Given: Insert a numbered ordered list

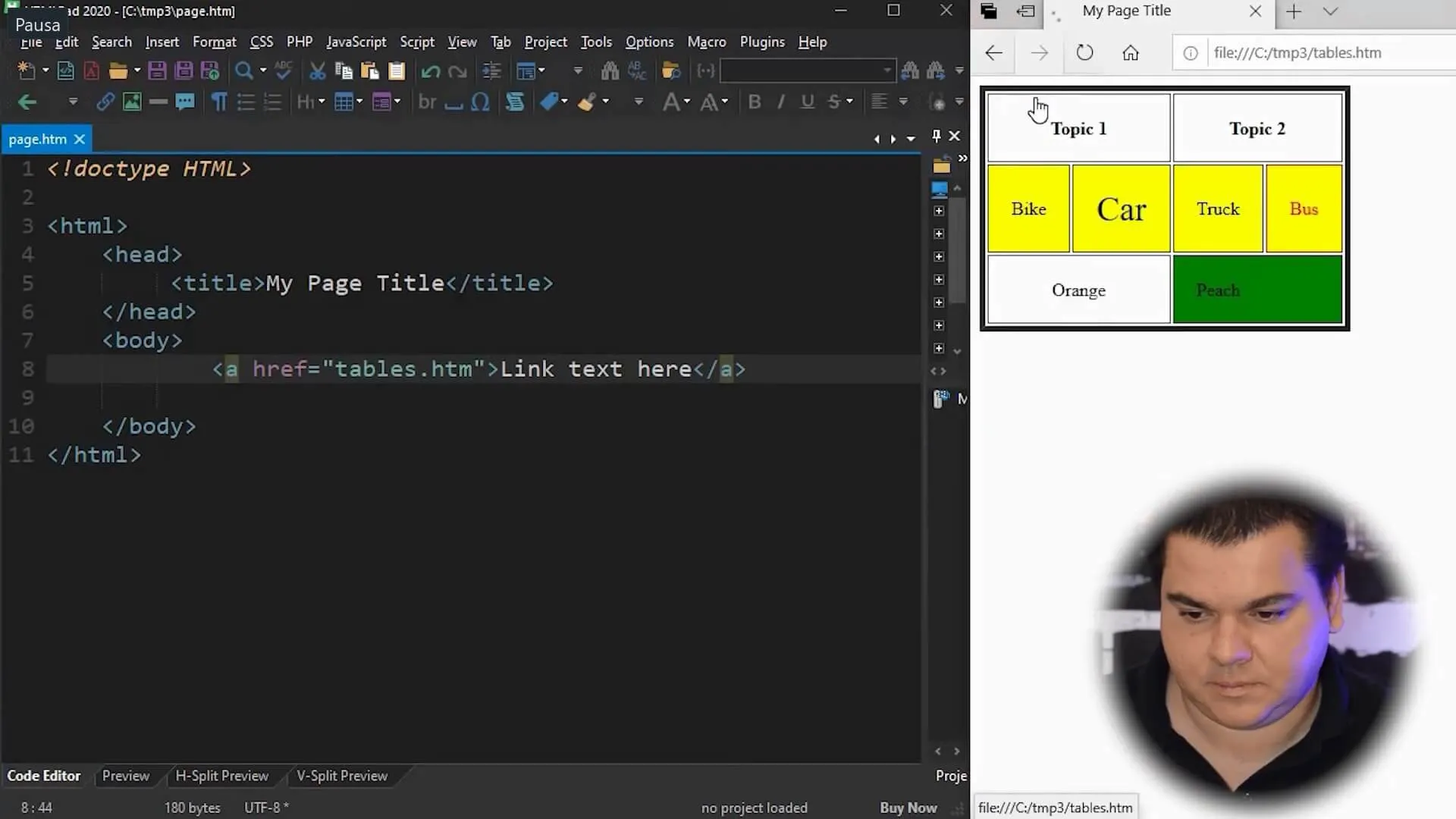Looking at the screenshot, I should point(272,102).
